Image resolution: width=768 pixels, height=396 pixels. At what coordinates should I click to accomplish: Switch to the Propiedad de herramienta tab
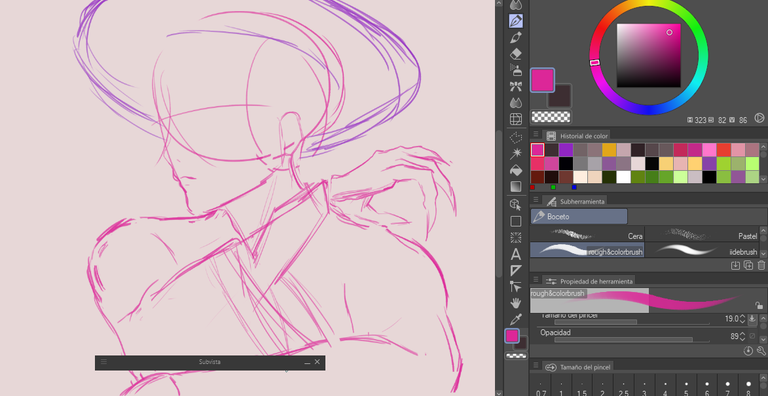[x=589, y=281]
